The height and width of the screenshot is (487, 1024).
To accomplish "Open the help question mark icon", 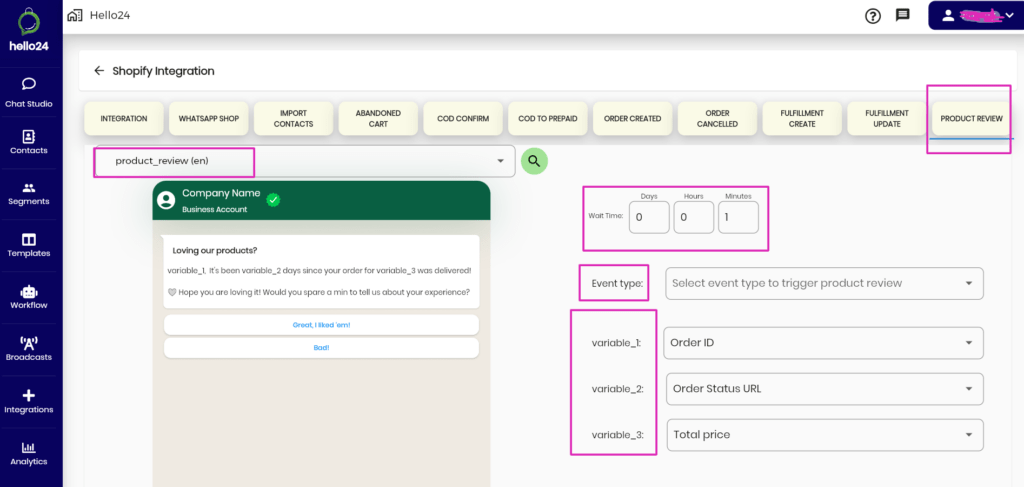I will [x=872, y=16].
